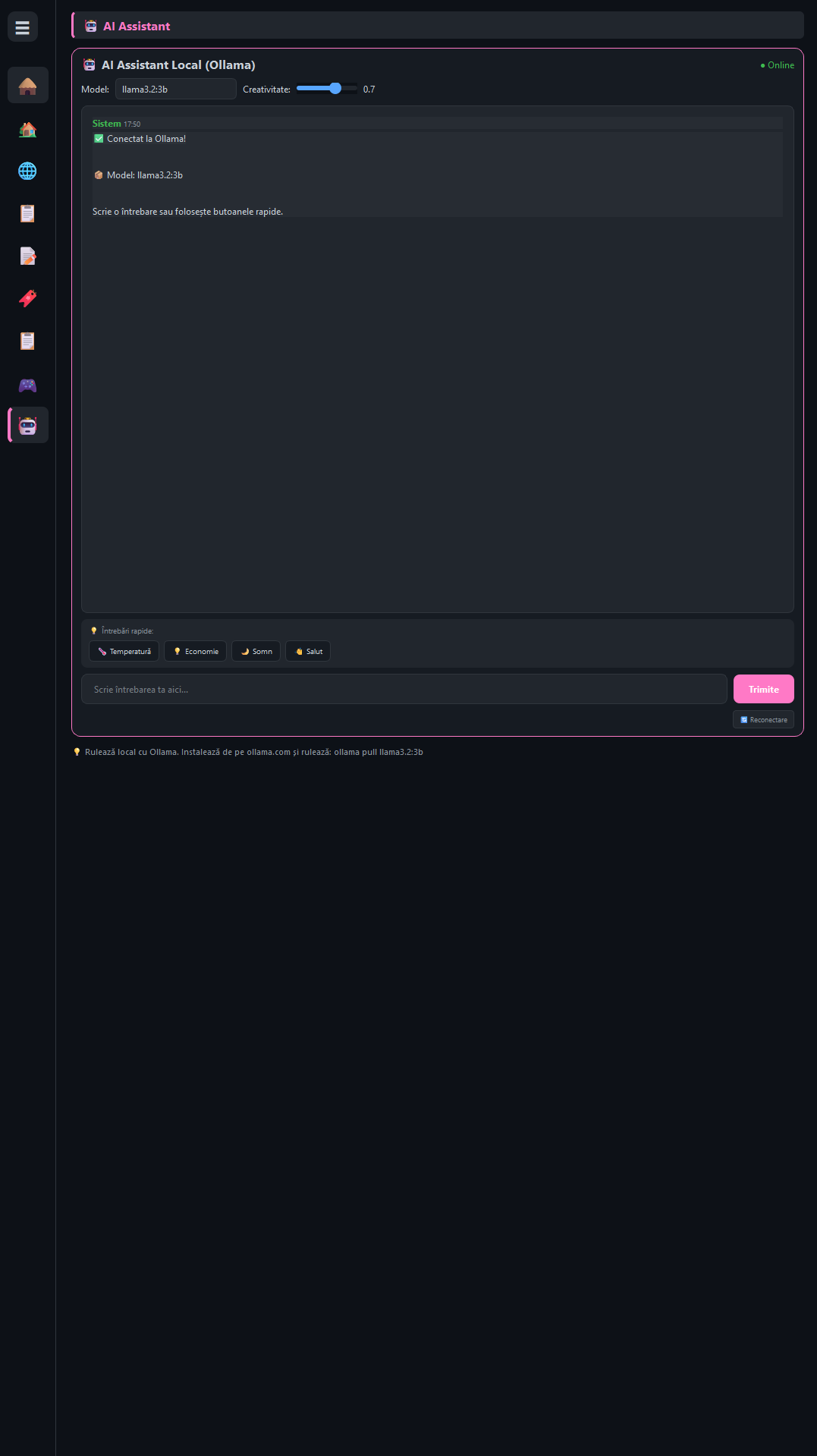Click the Salut quick question button
817x1456 pixels.
(x=308, y=651)
